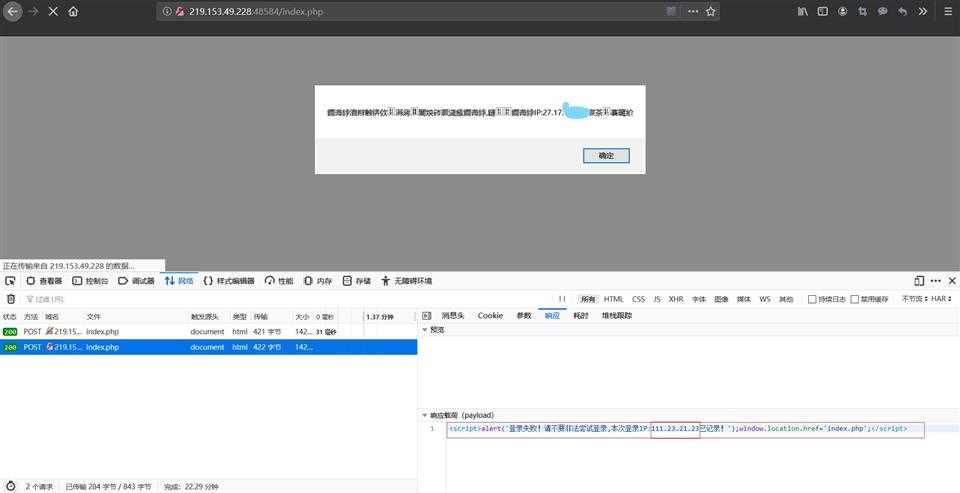Filter requests by 图像 (Images)
This screenshot has width=960, height=493.
coord(721,299)
